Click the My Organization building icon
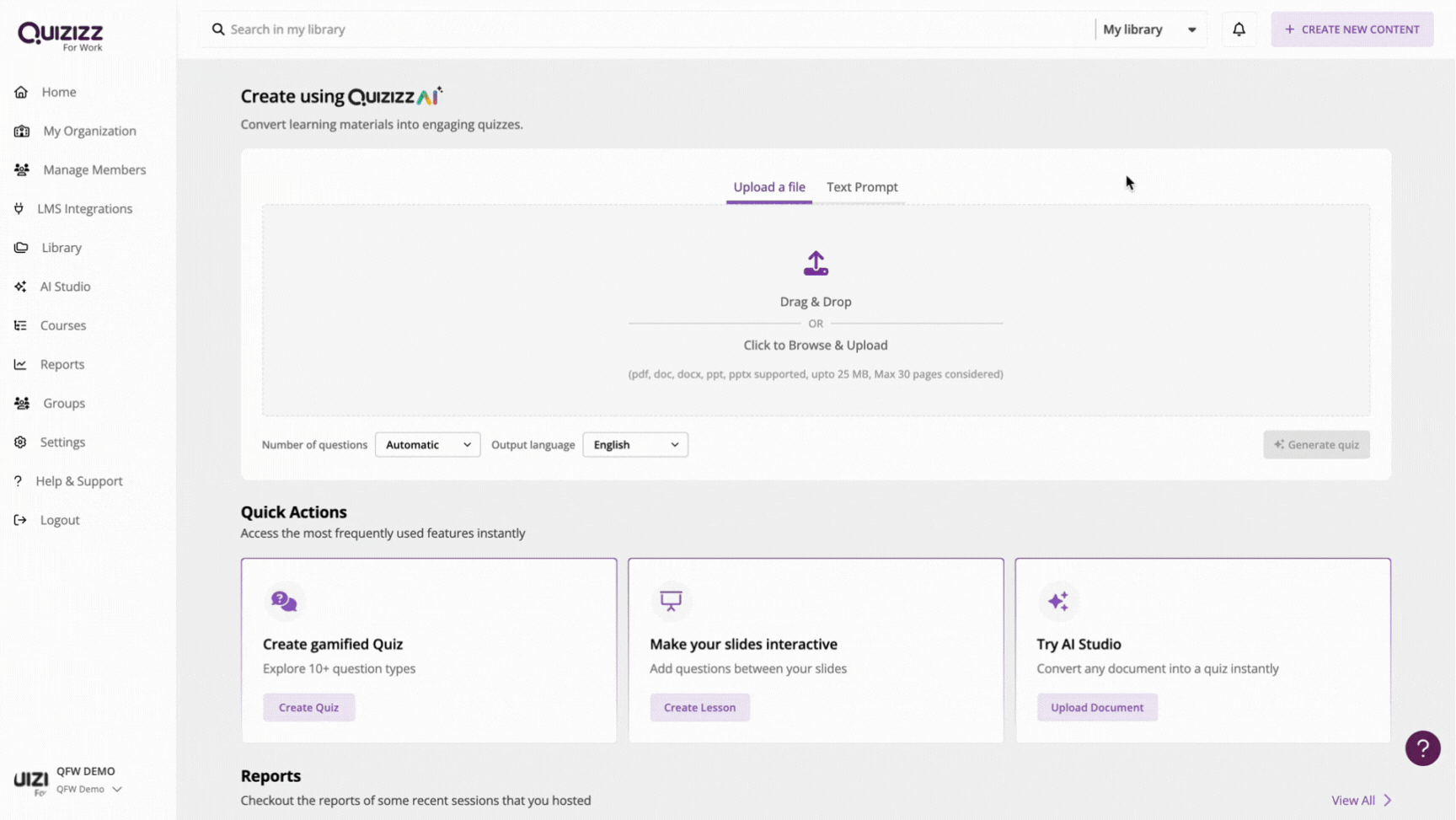The image size is (1456, 820). (22, 131)
